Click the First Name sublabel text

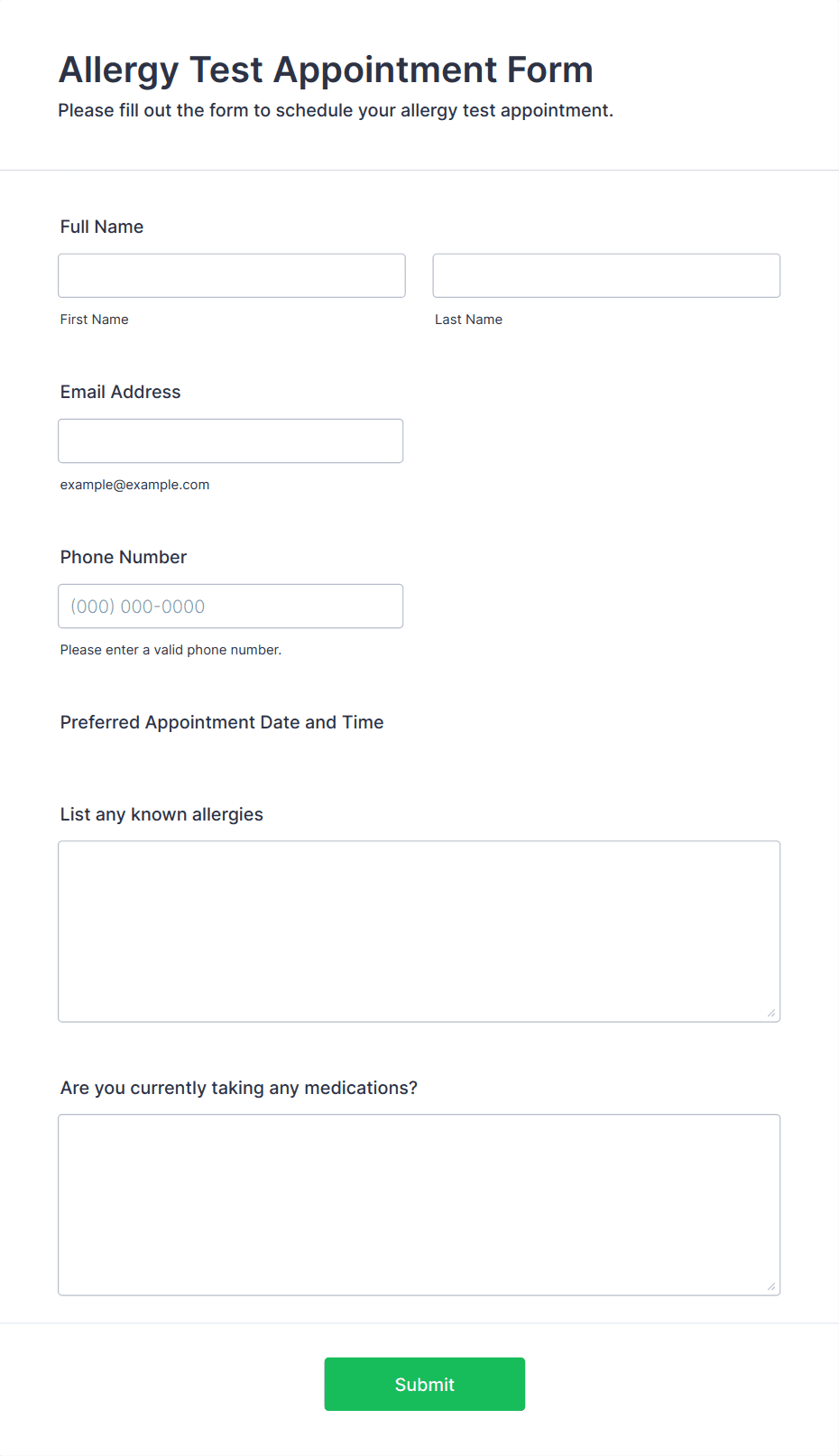pyautogui.click(x=95, y=320)
